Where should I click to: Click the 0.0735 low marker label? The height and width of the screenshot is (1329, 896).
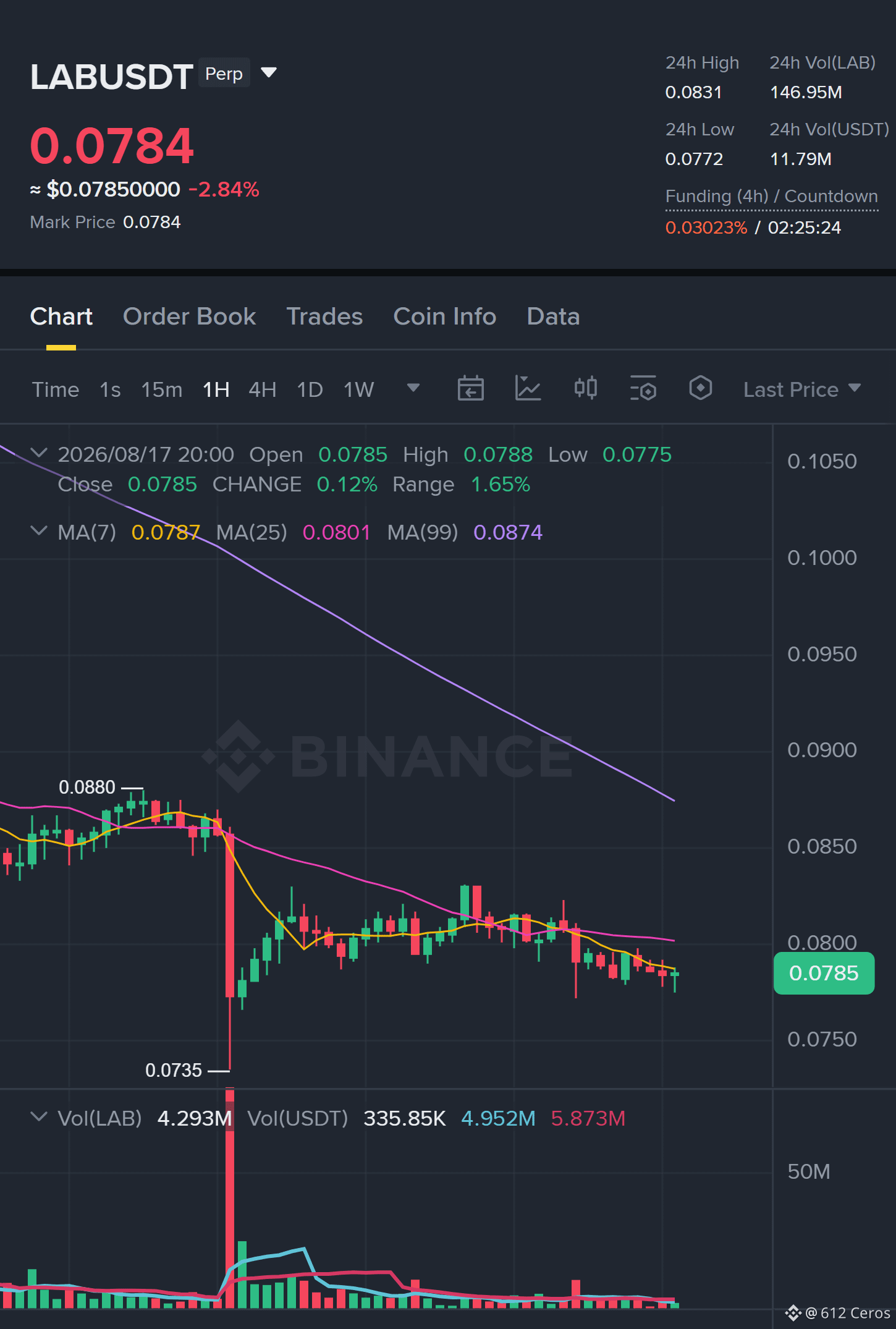coord(174,1071)
